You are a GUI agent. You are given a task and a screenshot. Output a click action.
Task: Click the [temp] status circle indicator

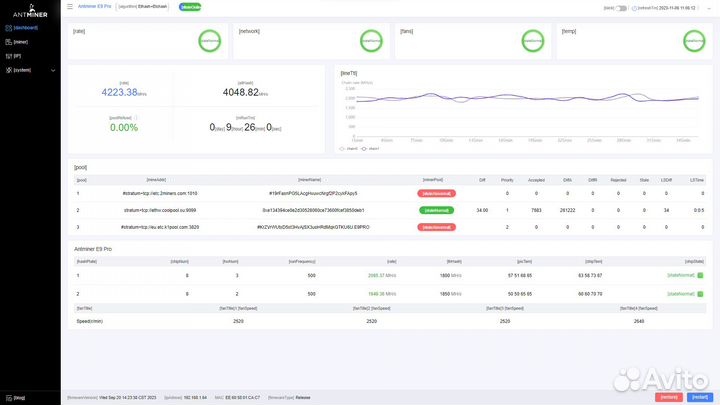[694, 41]
